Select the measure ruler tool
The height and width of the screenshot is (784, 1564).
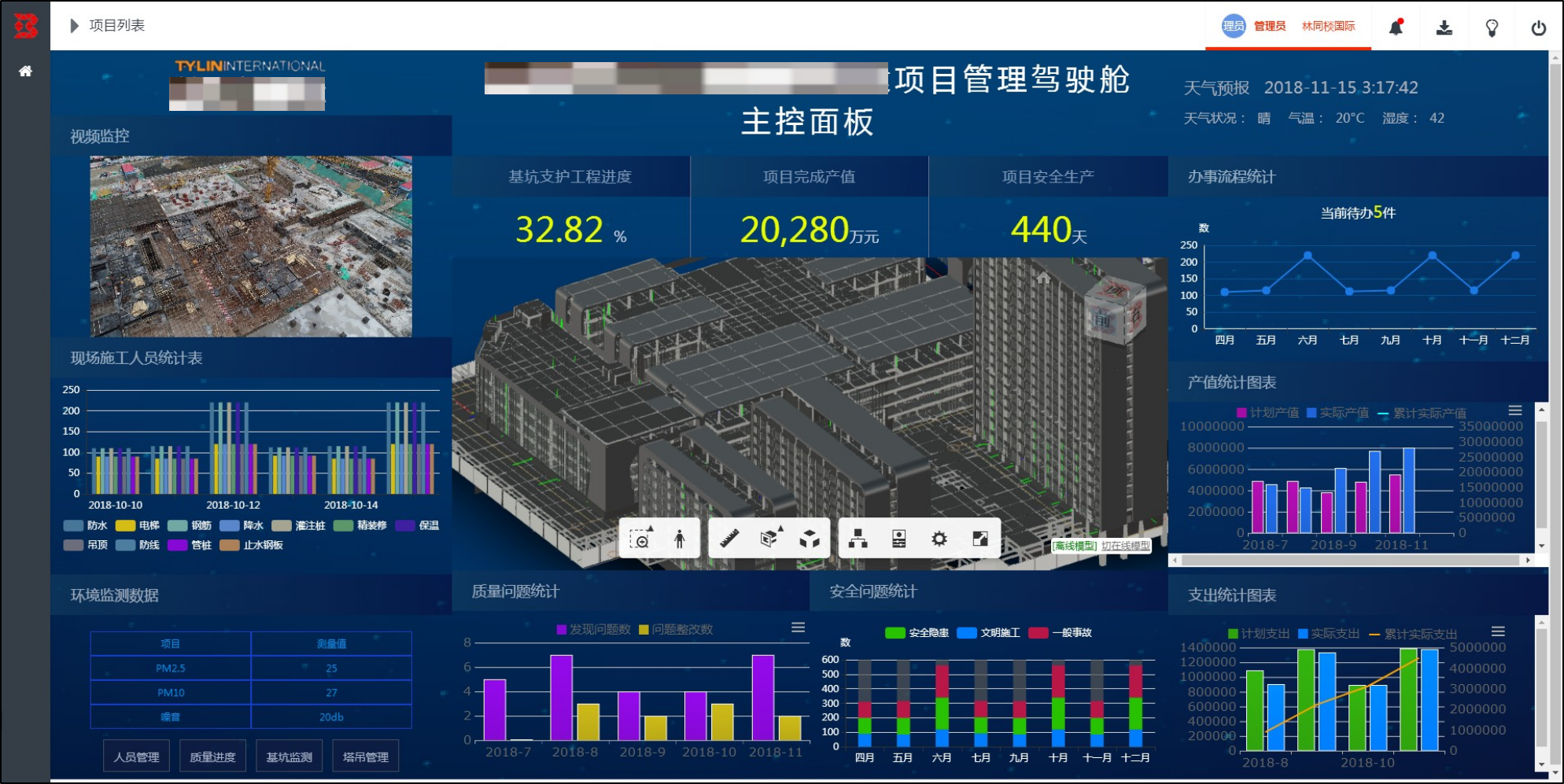pyautogui.click(x=729, y=539)
